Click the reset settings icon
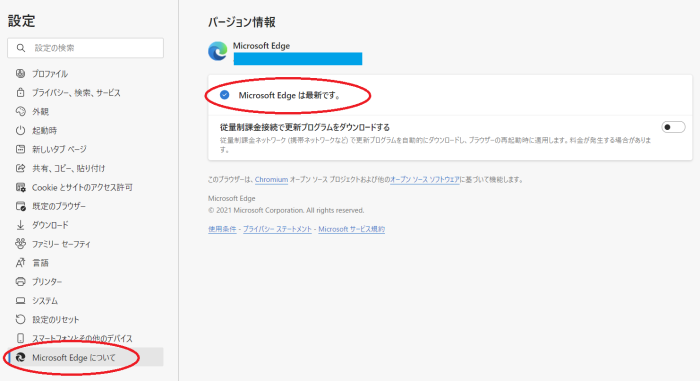Screen dimensions: 700x381 [21, 319]
